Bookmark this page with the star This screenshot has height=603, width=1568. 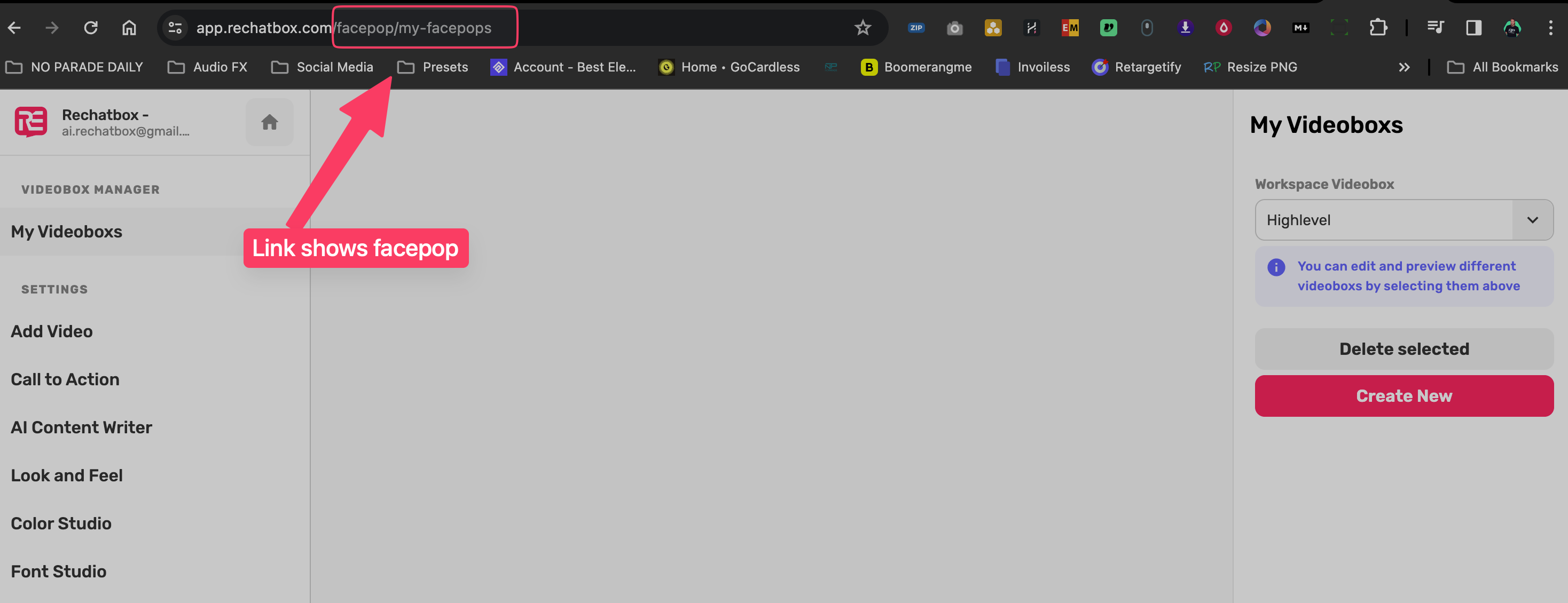(x=863, y=28)
